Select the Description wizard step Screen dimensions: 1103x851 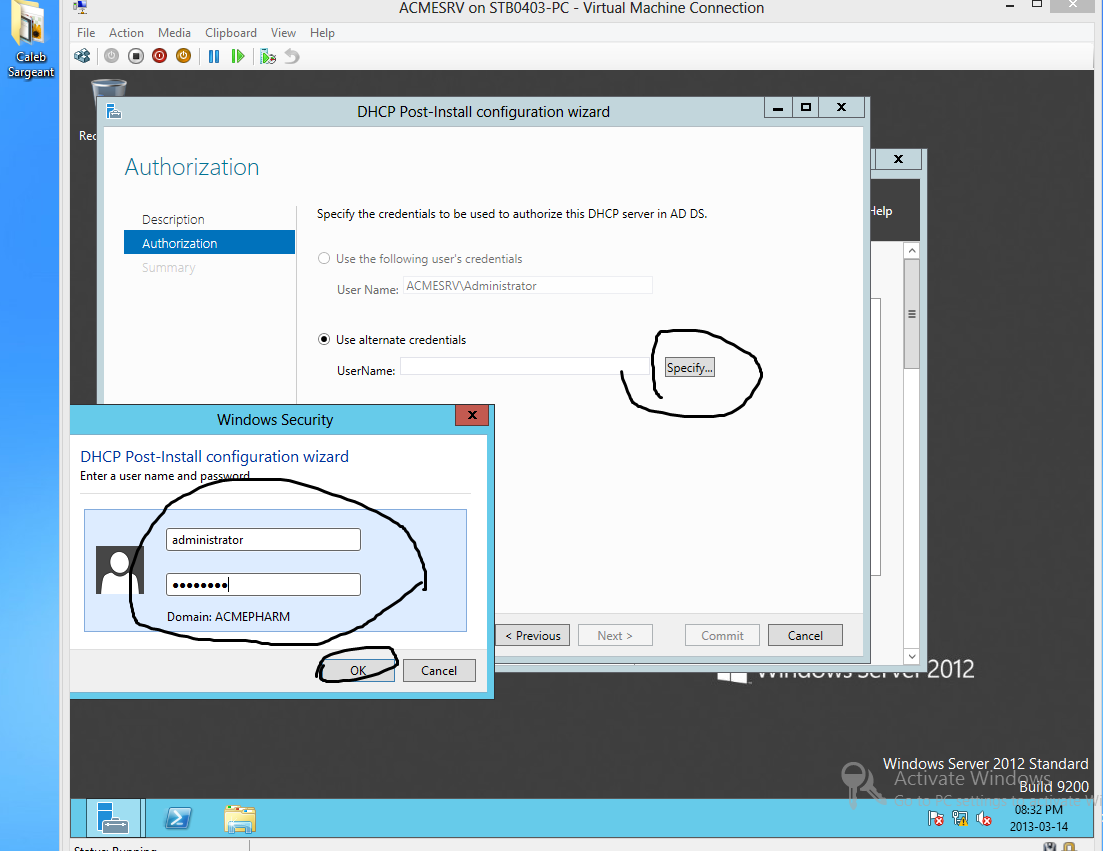[173, 219]
